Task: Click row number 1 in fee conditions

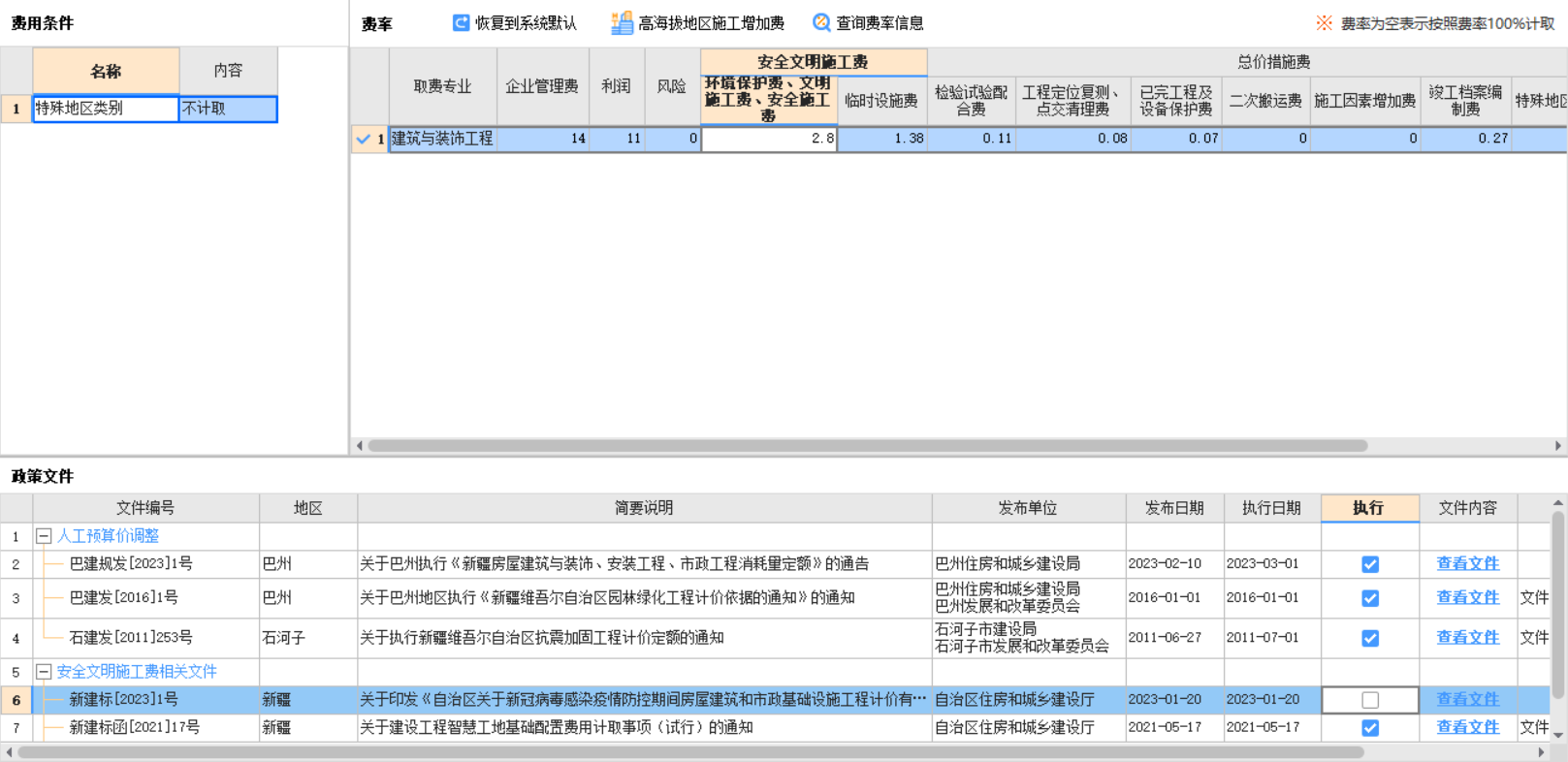Action: 16,109
